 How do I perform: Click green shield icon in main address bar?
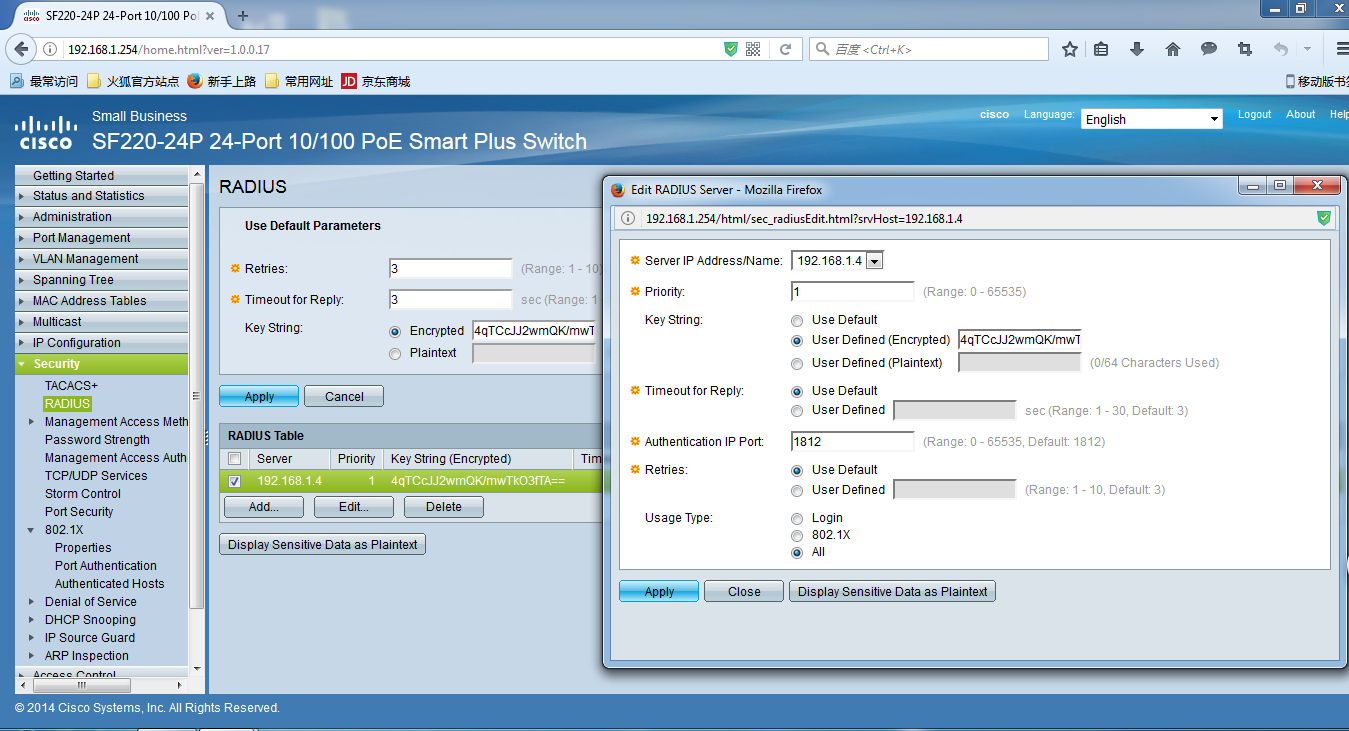(x=731, y=49)
